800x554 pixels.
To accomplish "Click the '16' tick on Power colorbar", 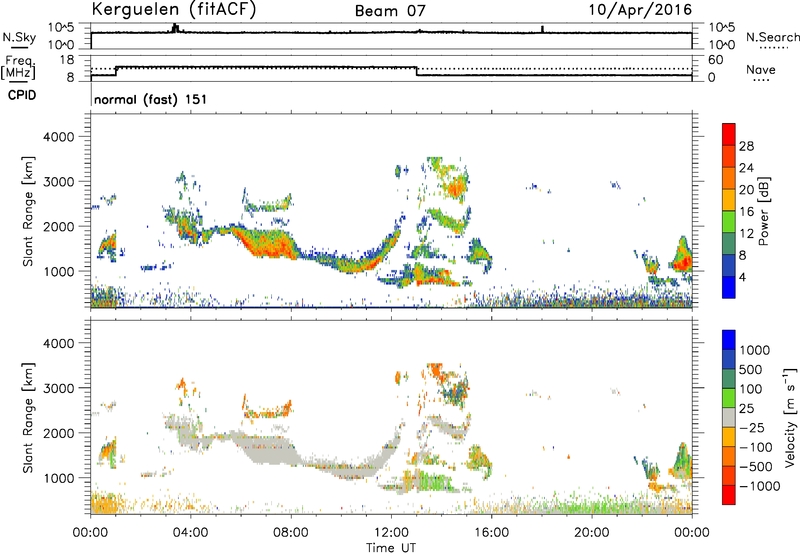I will [x=746, y=211].
